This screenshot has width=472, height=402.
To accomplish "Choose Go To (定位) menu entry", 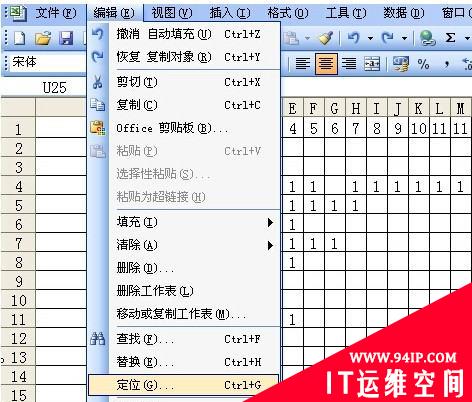I will click(x=183, y=385).
